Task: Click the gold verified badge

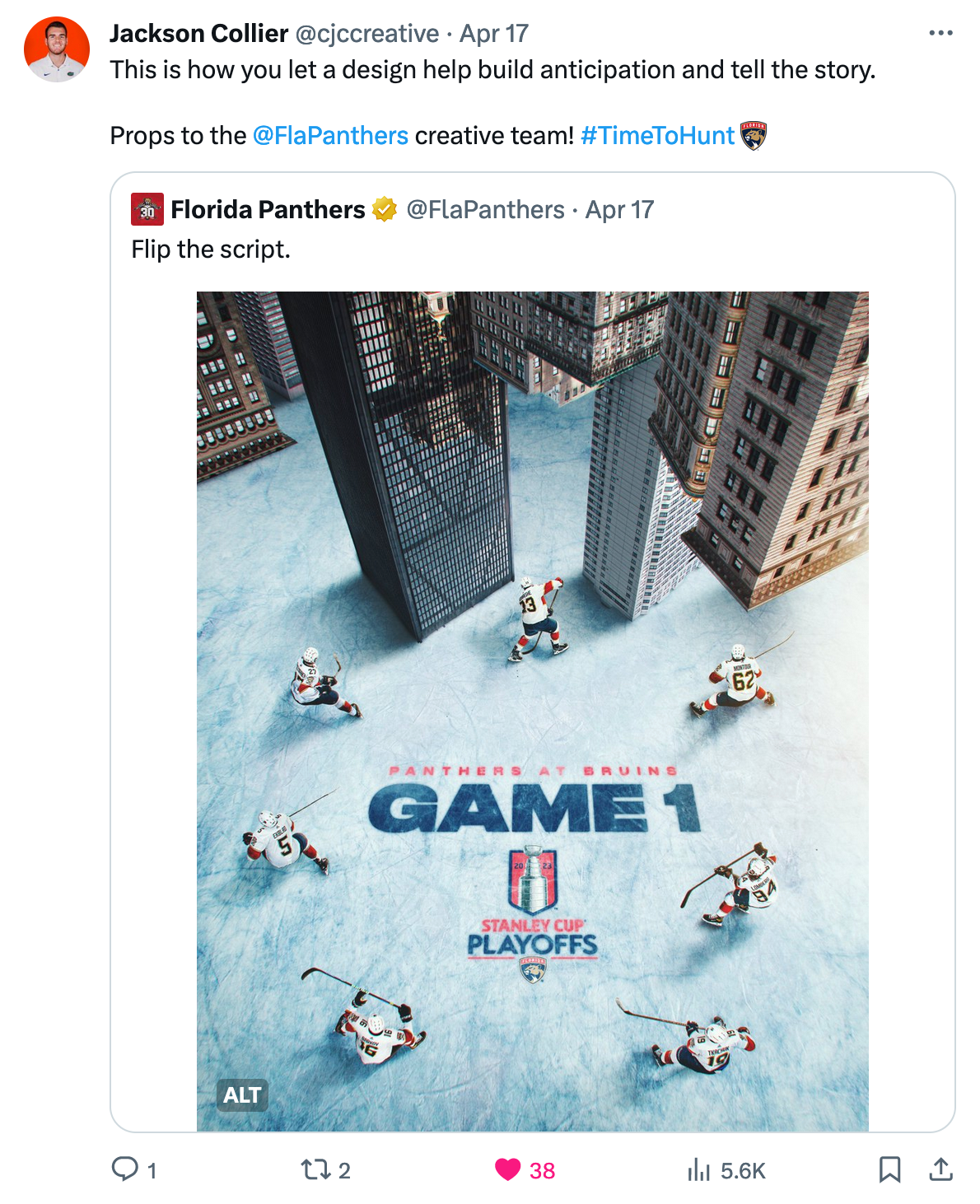Action: (x=385, y=210)
